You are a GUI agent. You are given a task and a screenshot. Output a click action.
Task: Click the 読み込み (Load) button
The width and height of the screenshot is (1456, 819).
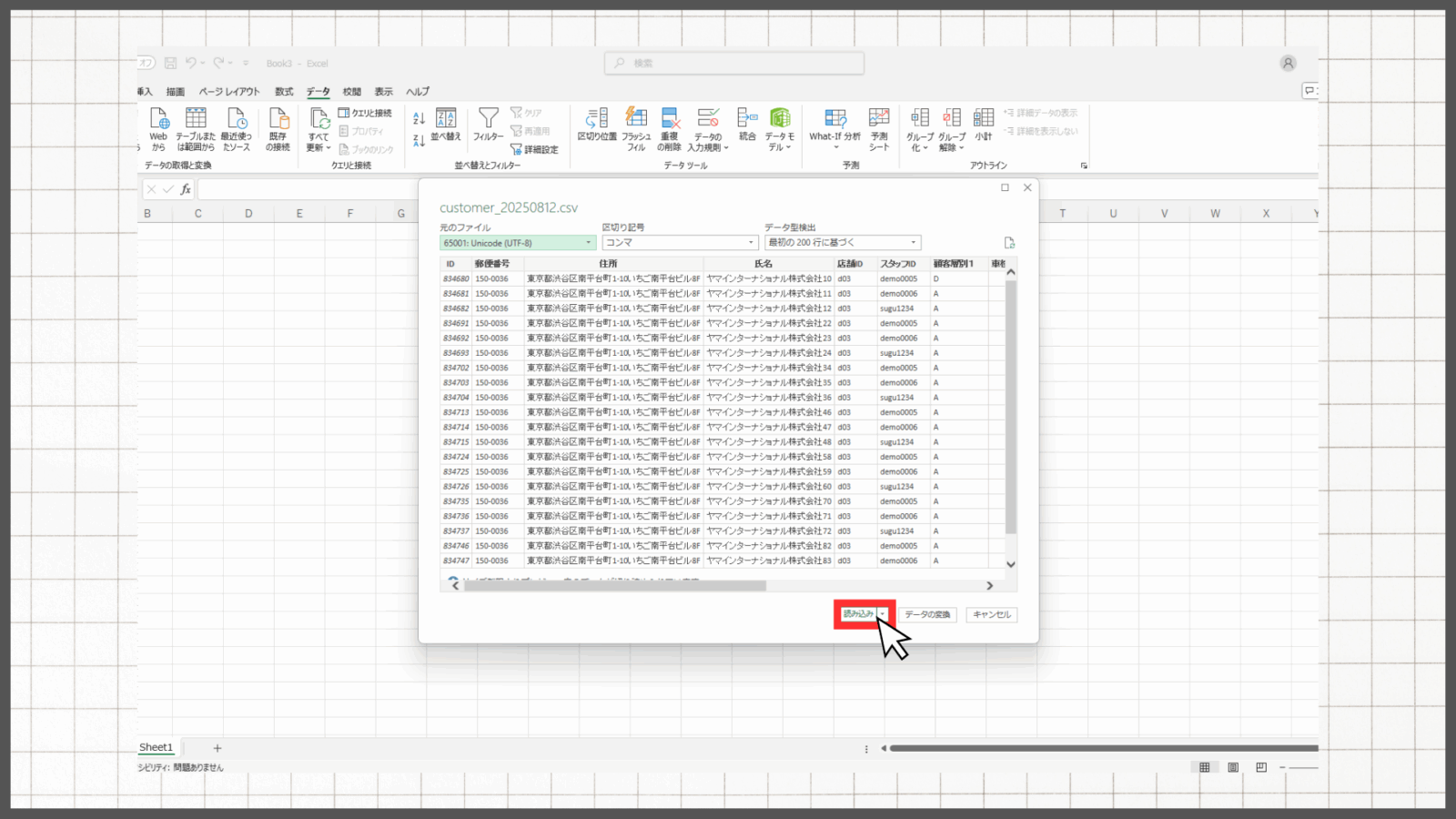[x=857, y=614]
